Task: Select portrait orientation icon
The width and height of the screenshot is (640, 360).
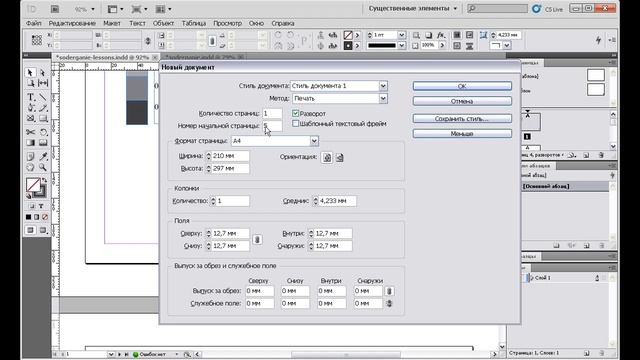Action: click(x=327, y=157)
